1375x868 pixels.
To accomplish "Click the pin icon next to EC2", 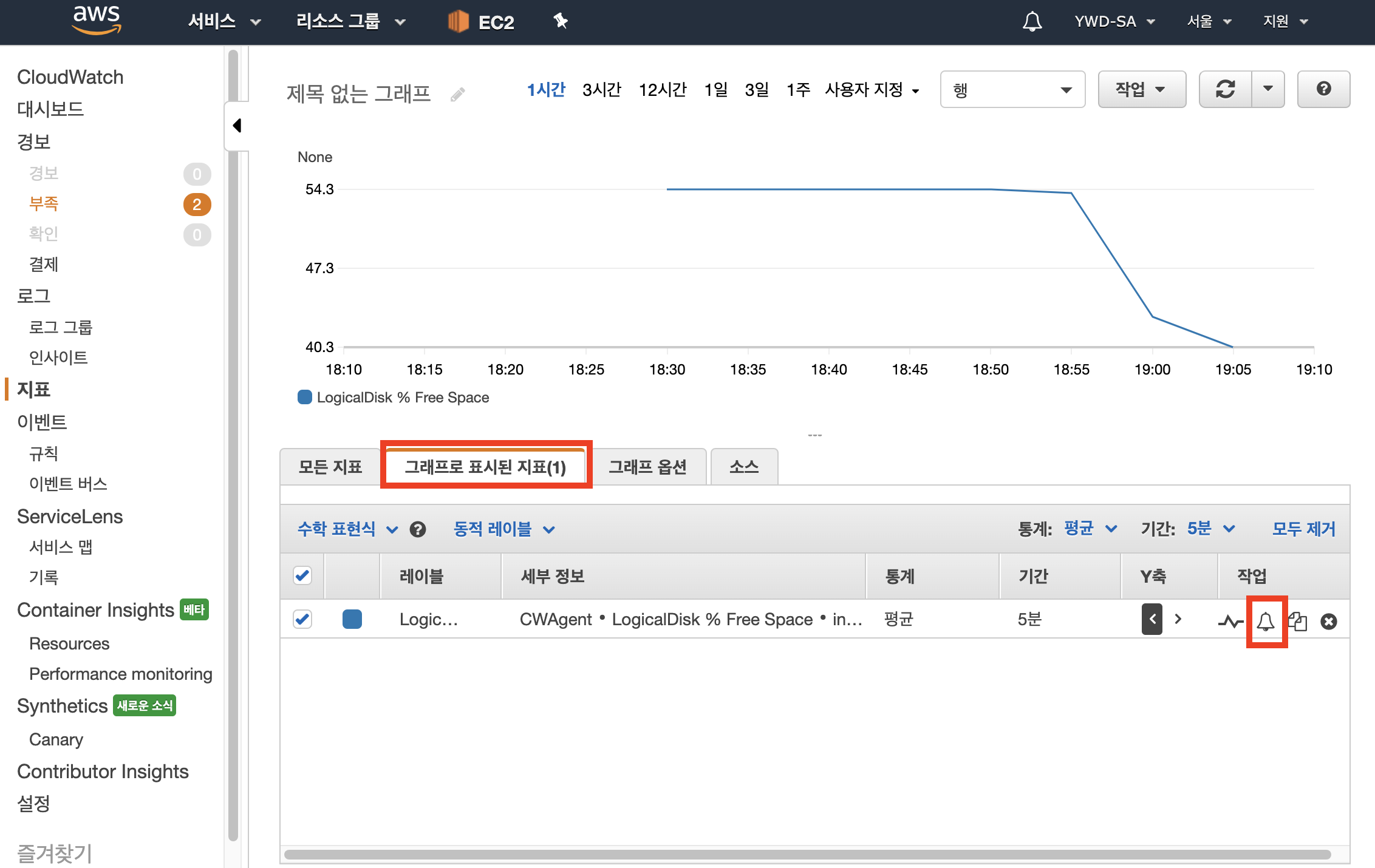I will click(x=560, y=22).
